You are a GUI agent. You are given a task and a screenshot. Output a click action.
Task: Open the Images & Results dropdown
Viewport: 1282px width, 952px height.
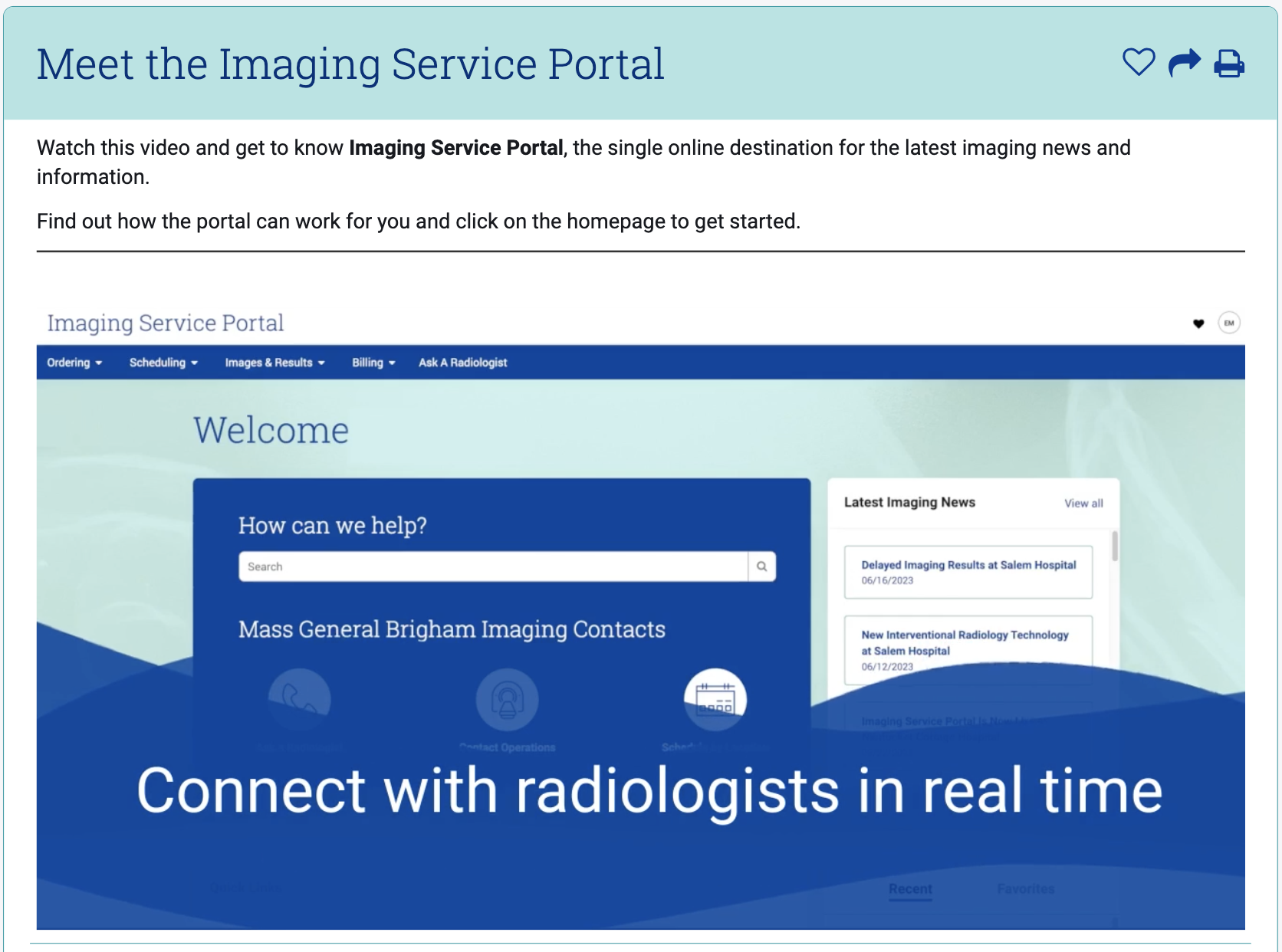(x=274, y=363)
